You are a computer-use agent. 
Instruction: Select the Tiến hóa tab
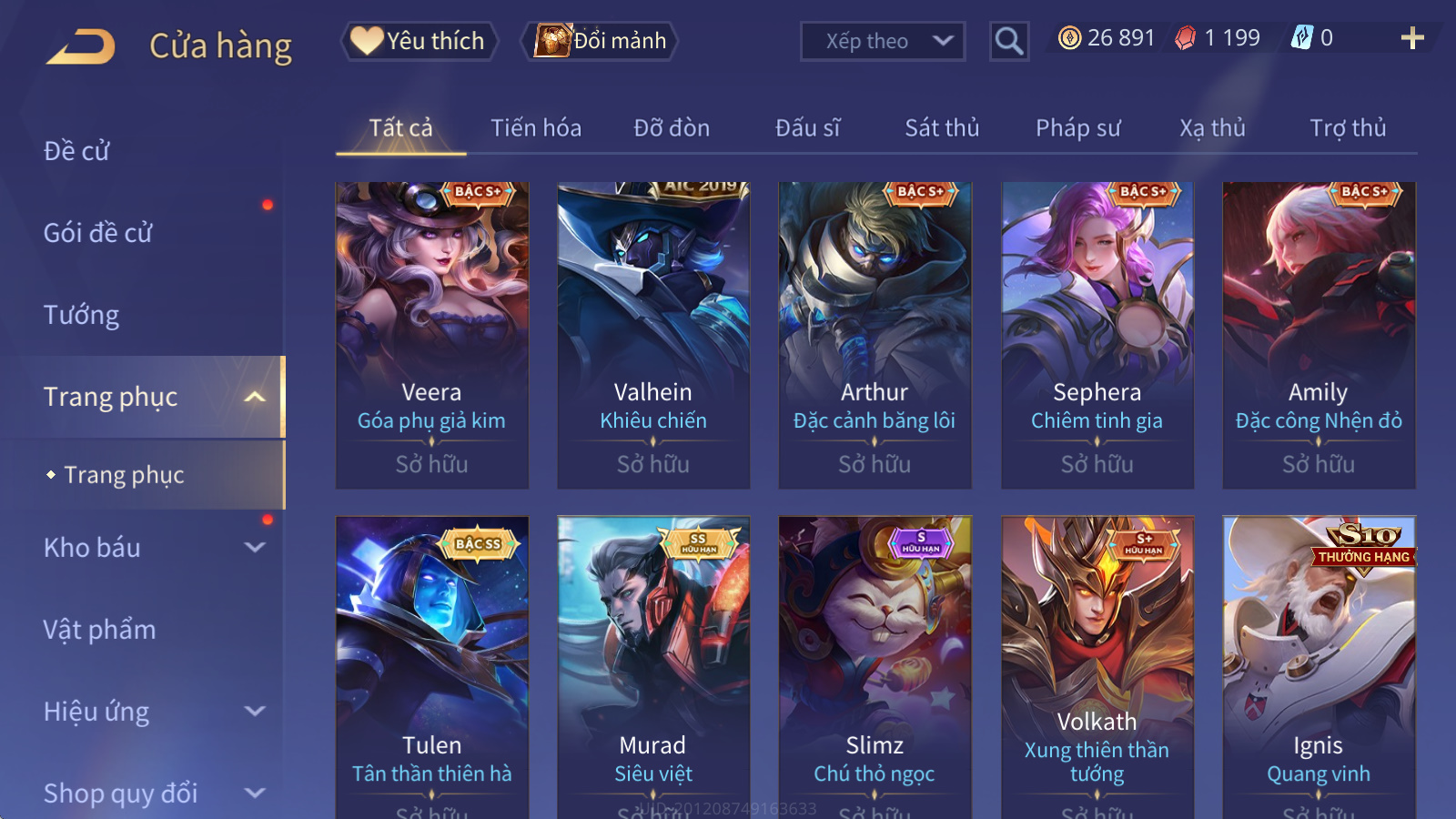536,128
